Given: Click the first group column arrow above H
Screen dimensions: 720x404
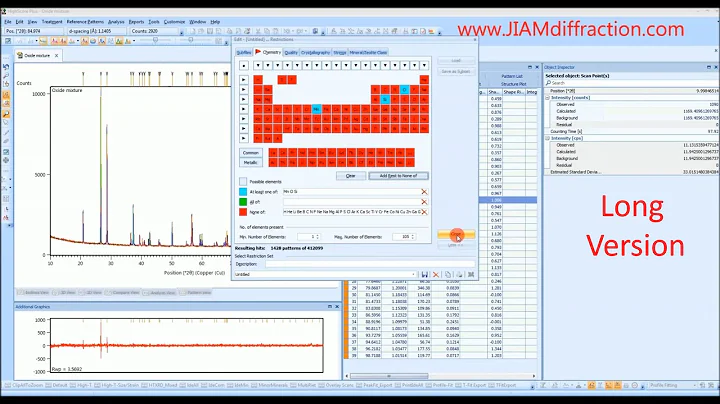Looking at the screenshot, I should [x=258, y=66].
